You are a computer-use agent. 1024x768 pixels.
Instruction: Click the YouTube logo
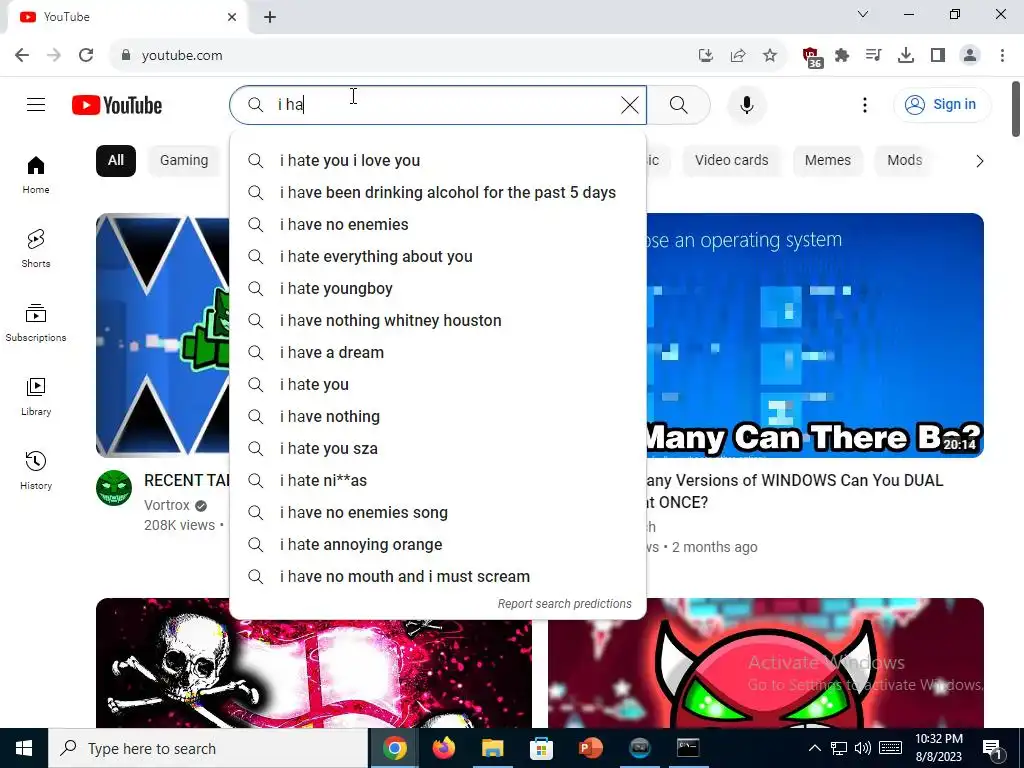coord(117,105)
